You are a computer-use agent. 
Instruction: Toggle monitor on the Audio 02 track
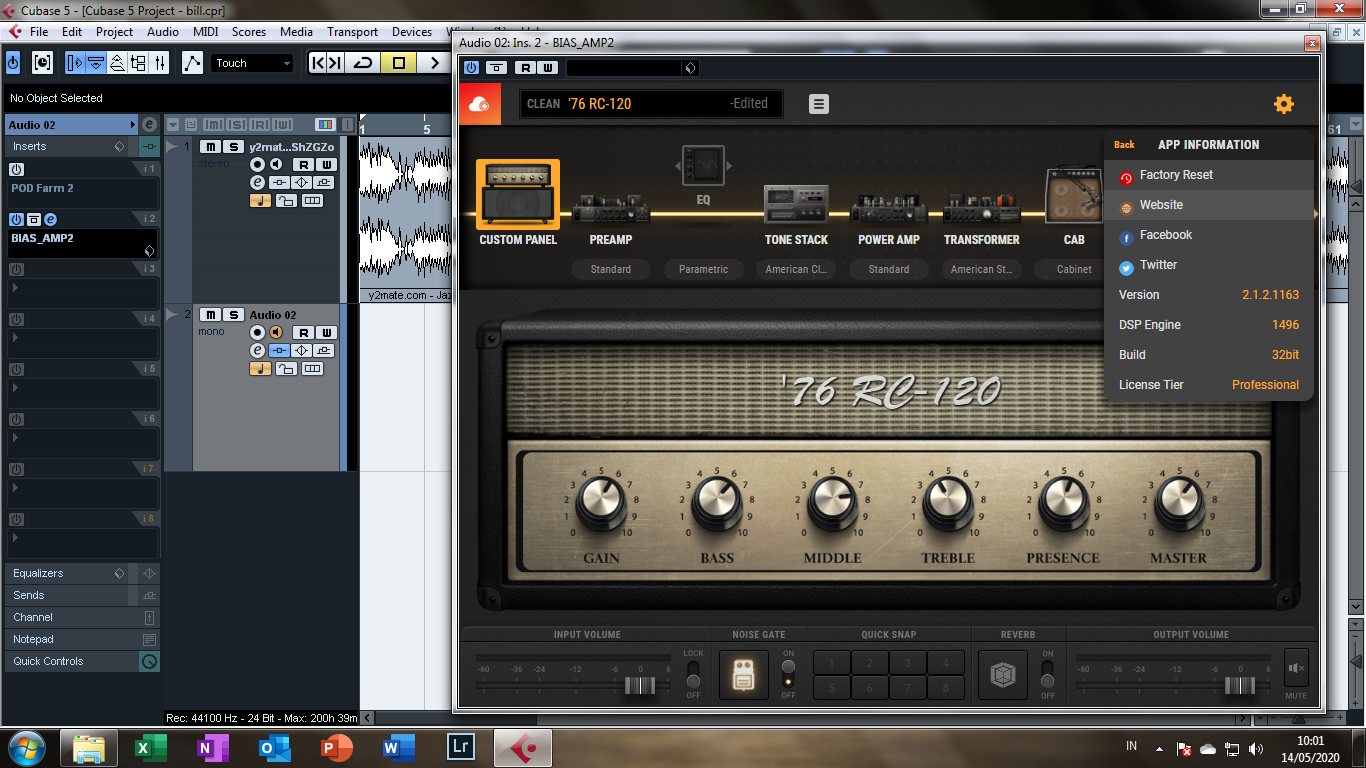click(274, 332)
